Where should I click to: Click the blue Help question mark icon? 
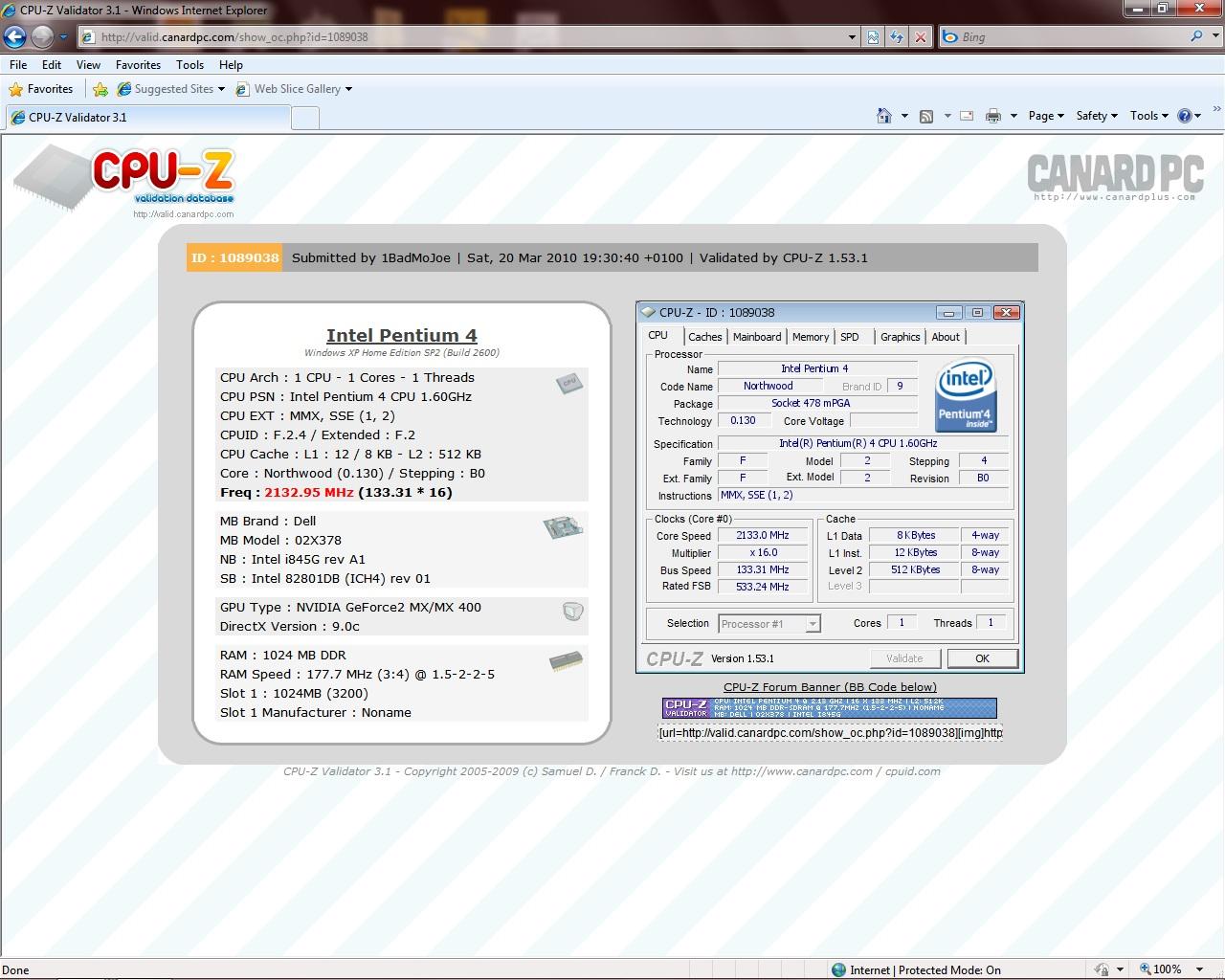point(1185,116)
